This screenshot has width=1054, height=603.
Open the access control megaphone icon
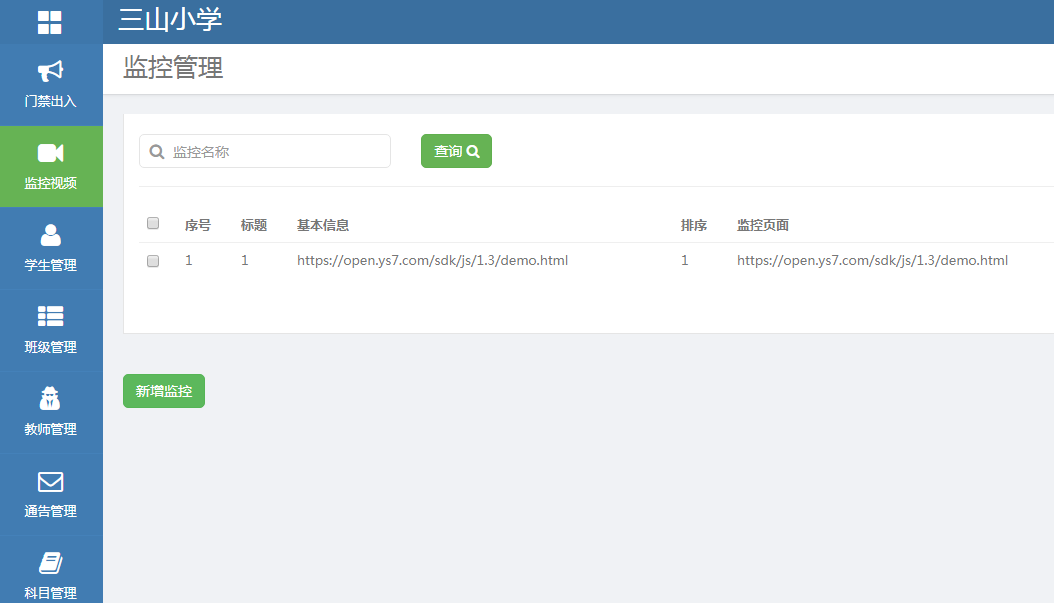point(50,71)
